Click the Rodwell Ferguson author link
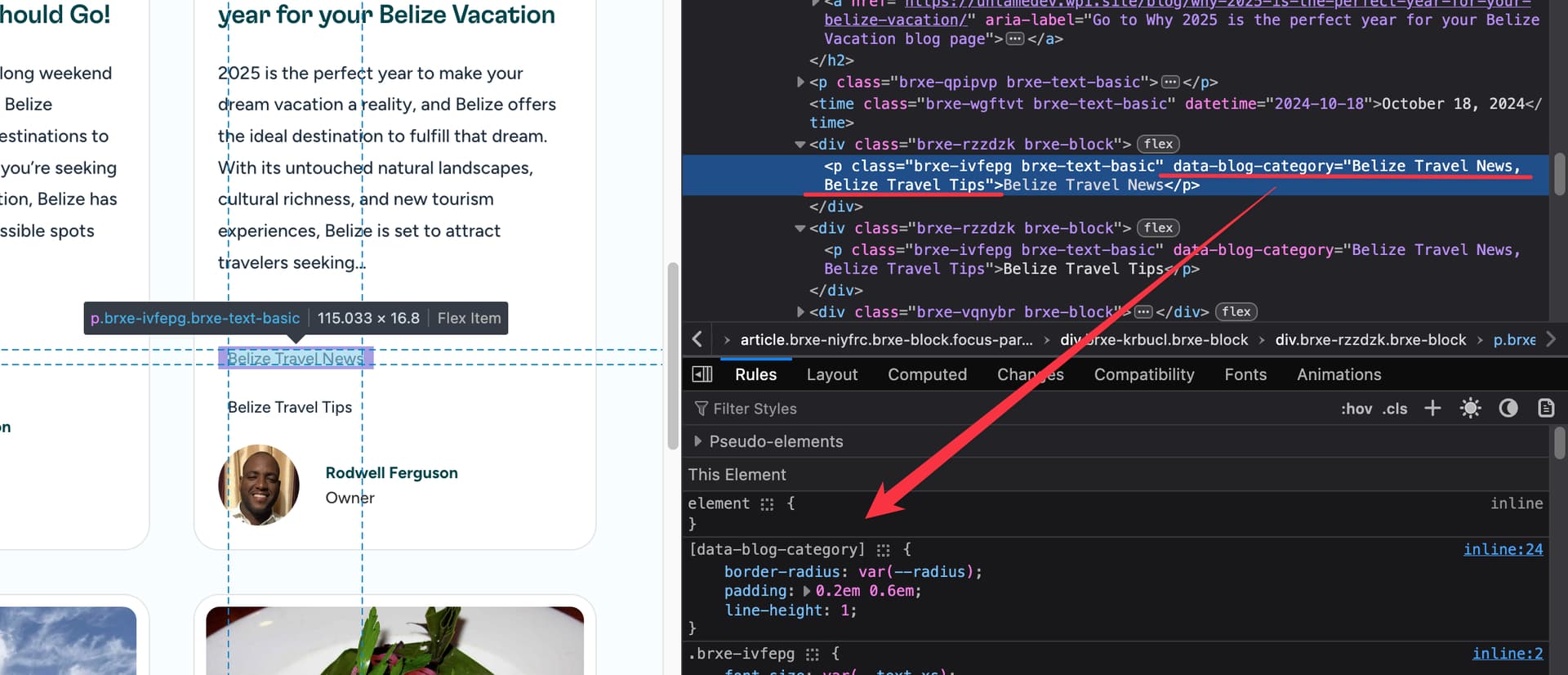 pos(391,472)
